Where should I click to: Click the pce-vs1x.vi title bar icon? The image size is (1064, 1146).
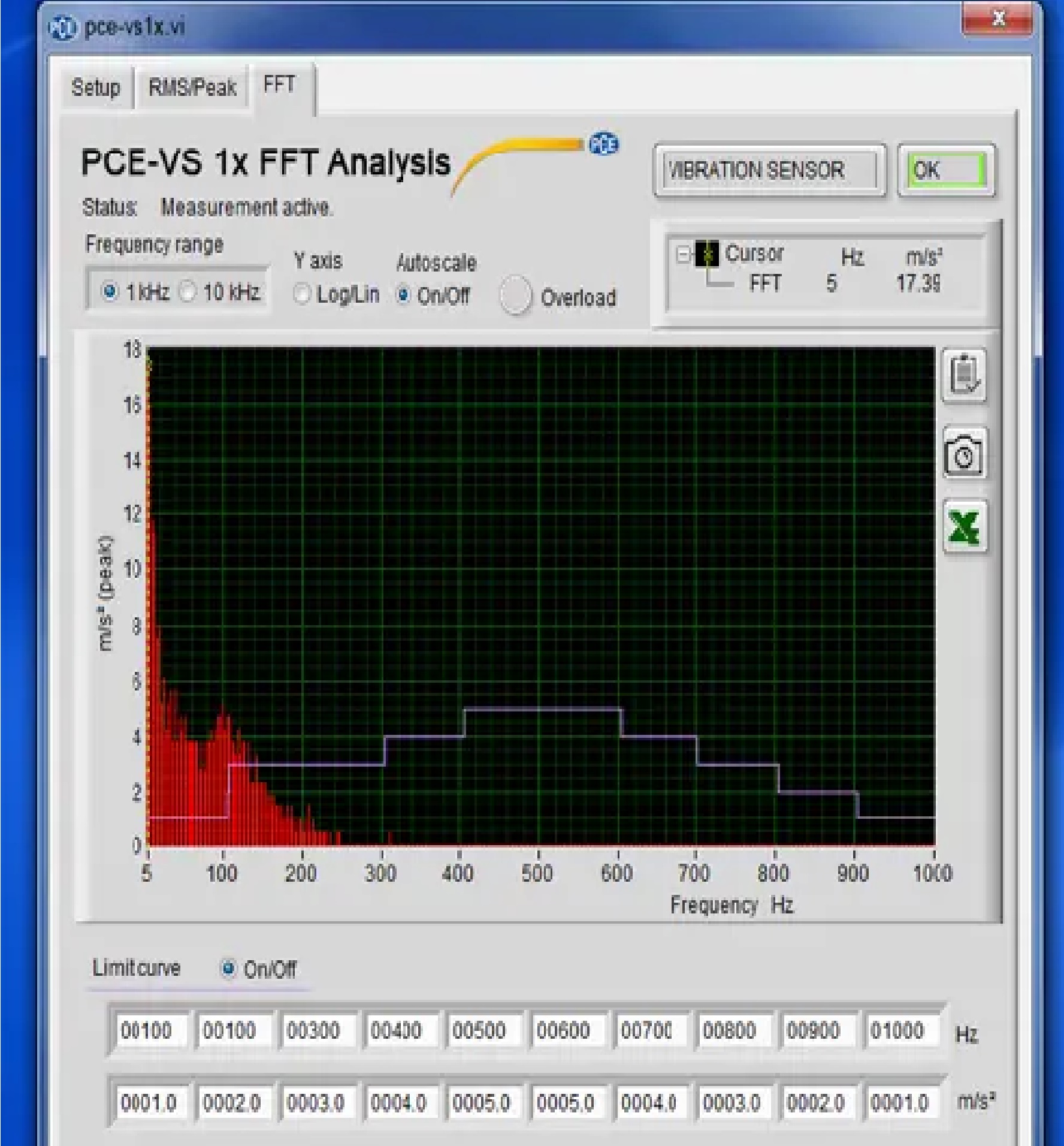[62, 28]
